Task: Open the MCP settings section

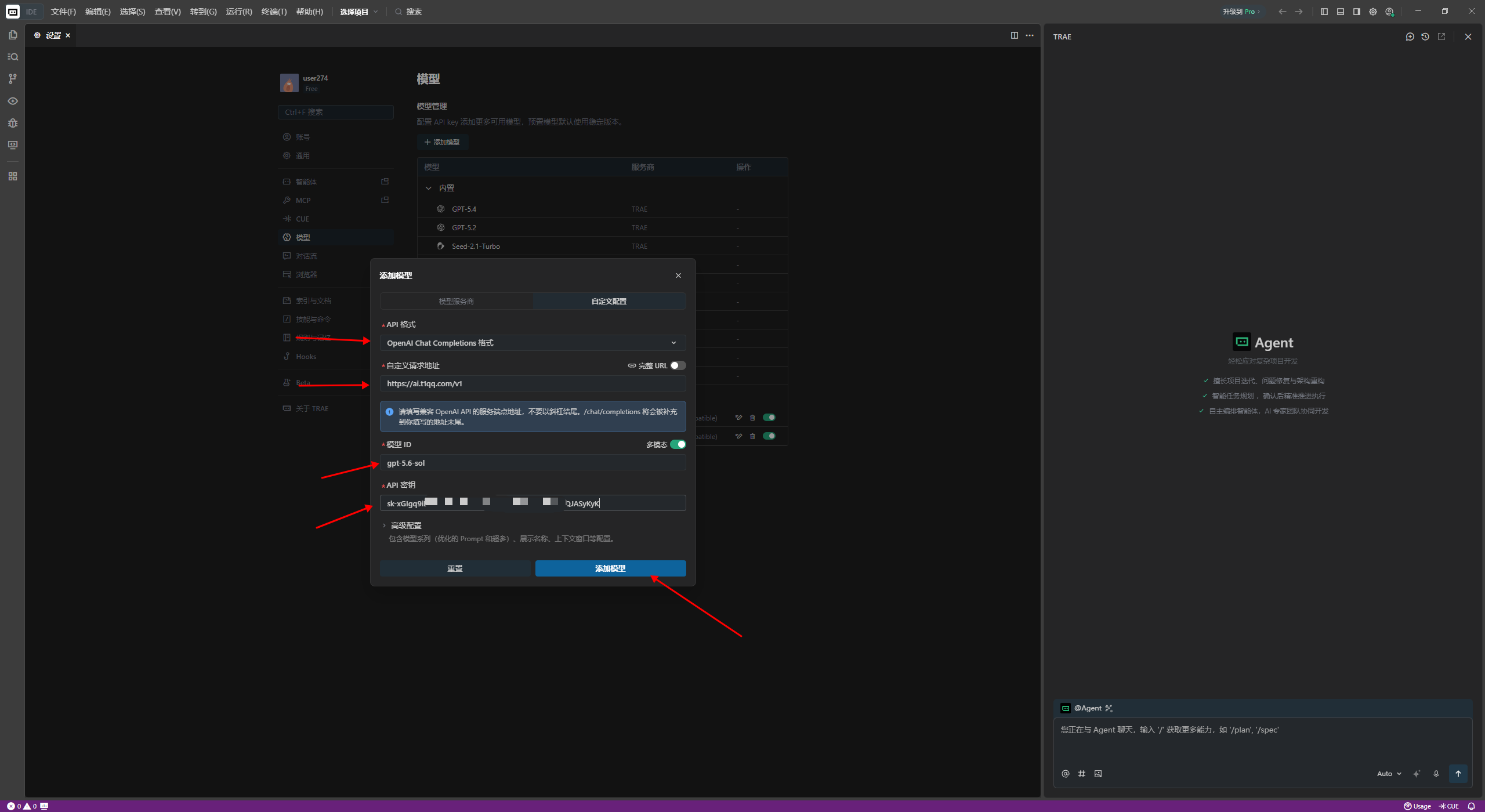Action: point(335,200)
